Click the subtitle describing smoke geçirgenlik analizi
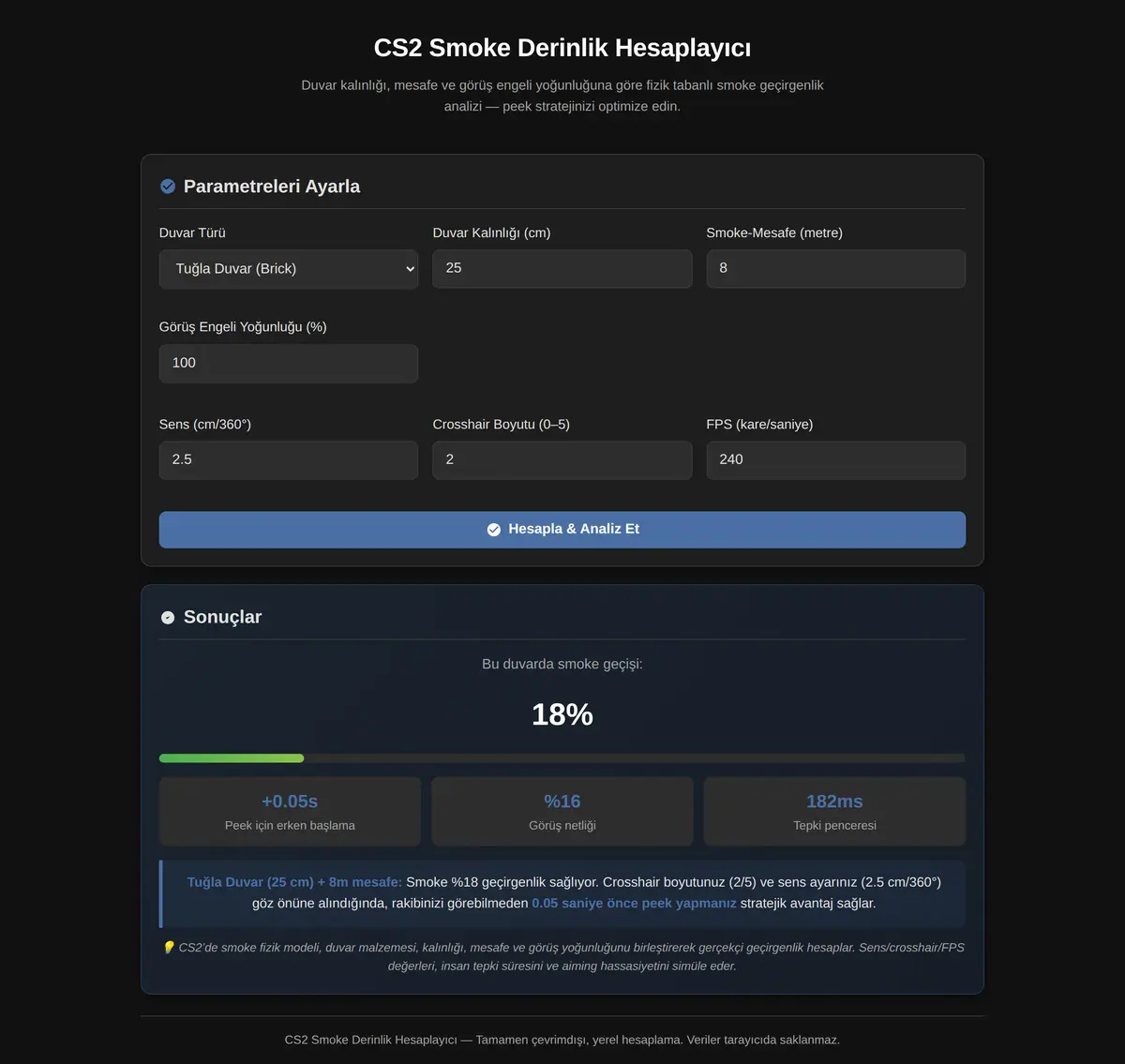Screen dimensions: 1125x1064 pos(562,96)
